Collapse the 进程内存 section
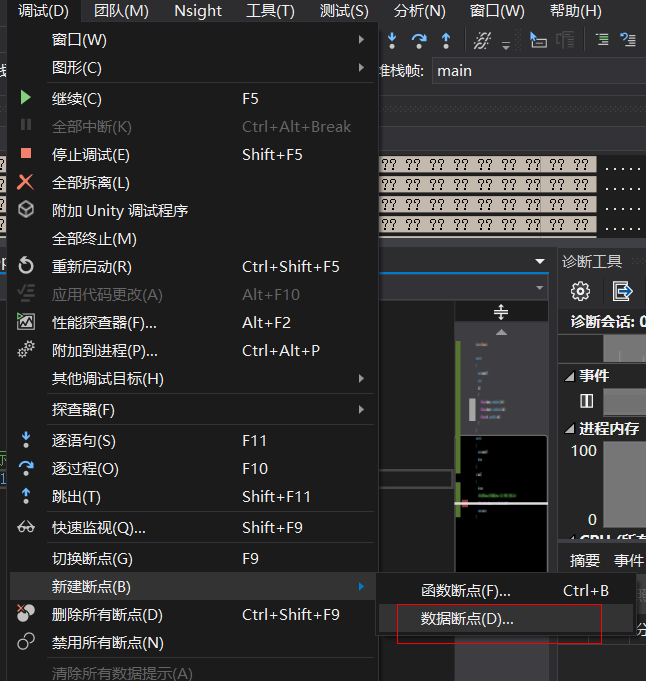The height and width of the screenshot is (681, 646). (x=570, y=429)
